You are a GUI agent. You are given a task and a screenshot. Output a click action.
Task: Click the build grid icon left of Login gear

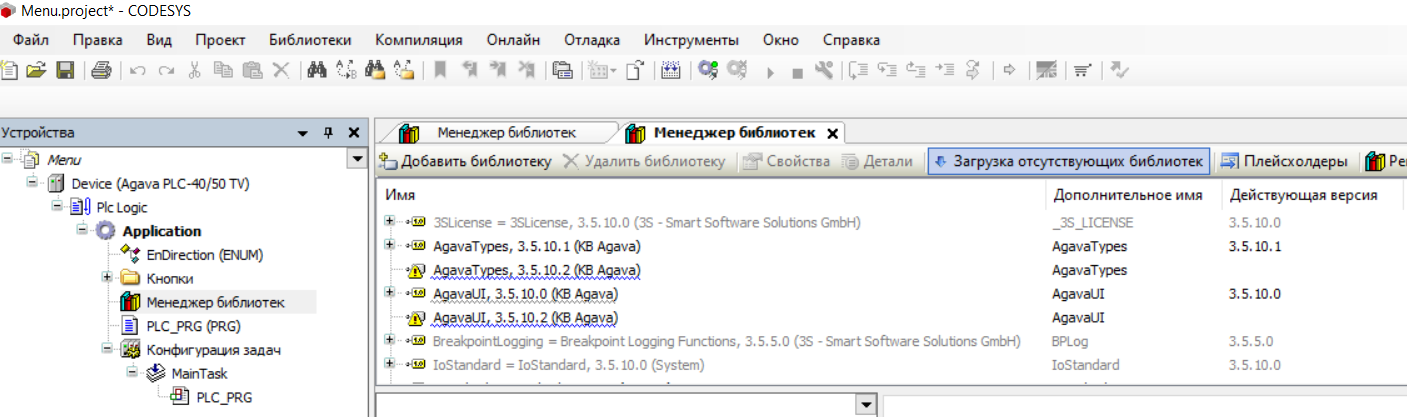(671, 71)
